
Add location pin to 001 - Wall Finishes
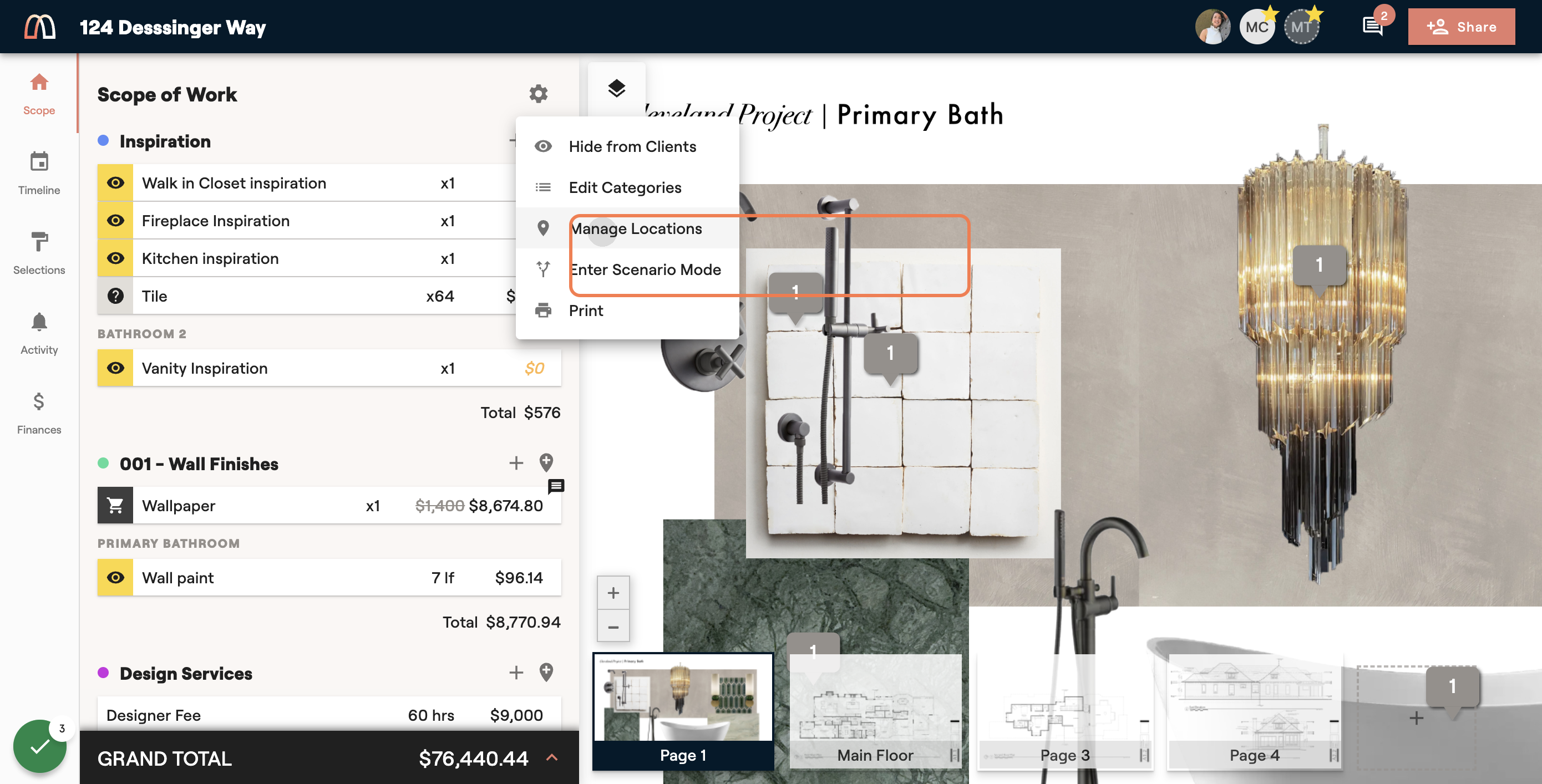click(546, 463)
